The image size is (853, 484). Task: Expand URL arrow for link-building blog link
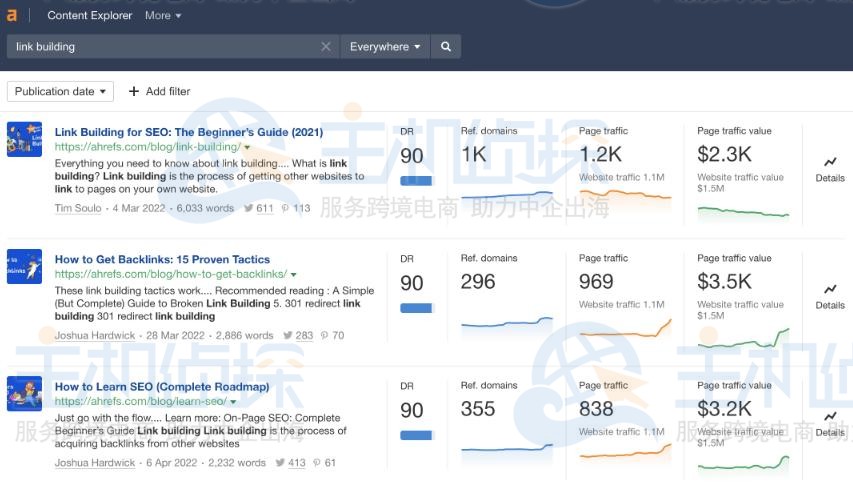[x=247, y=147]
